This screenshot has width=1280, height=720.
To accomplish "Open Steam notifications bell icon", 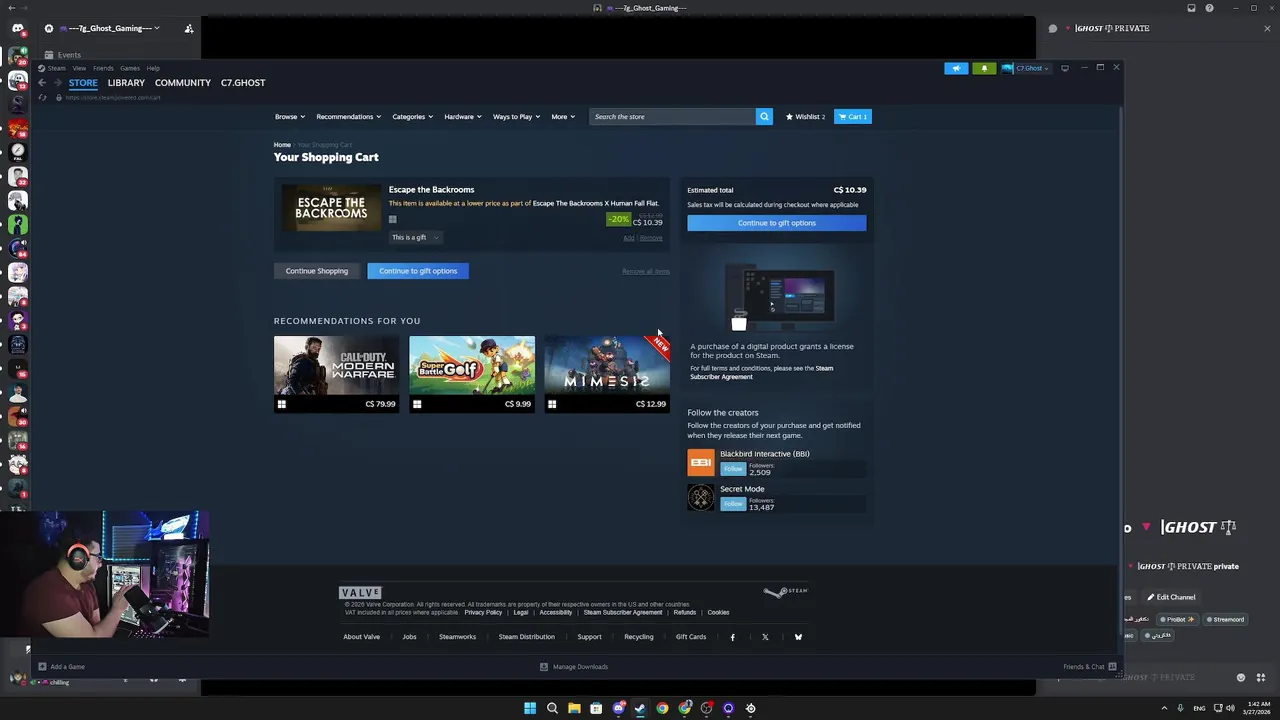I will 984,68.
